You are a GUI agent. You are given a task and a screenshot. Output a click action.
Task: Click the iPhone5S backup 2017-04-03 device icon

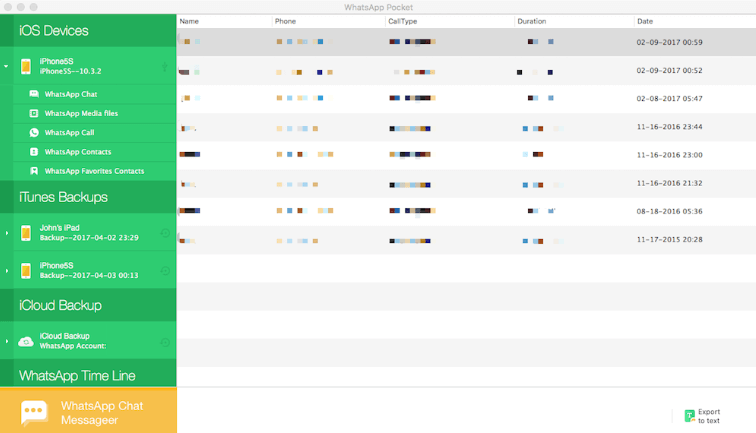tap(26, 271)
